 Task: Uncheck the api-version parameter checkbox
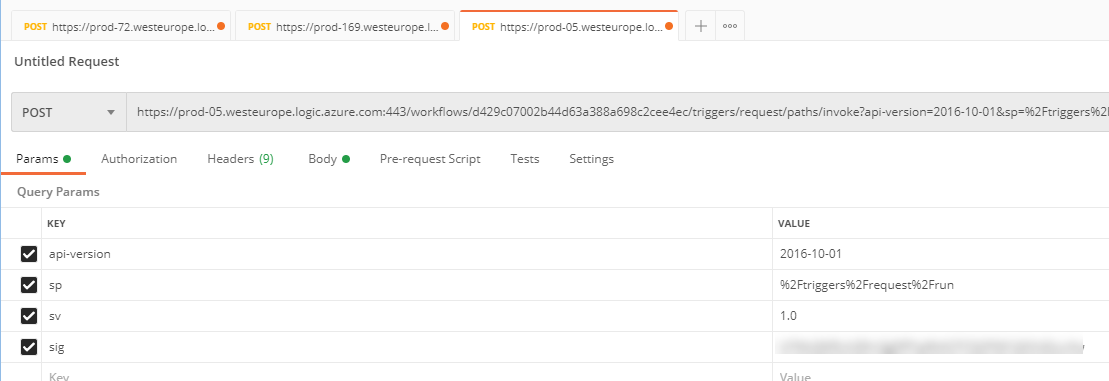pyautogui.click(x=28, y=254)
